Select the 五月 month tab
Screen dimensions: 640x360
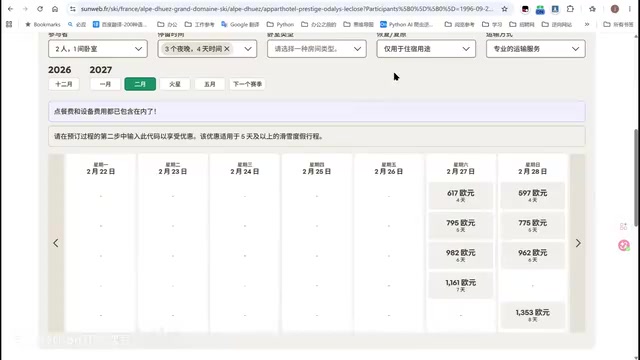(209, 84)
